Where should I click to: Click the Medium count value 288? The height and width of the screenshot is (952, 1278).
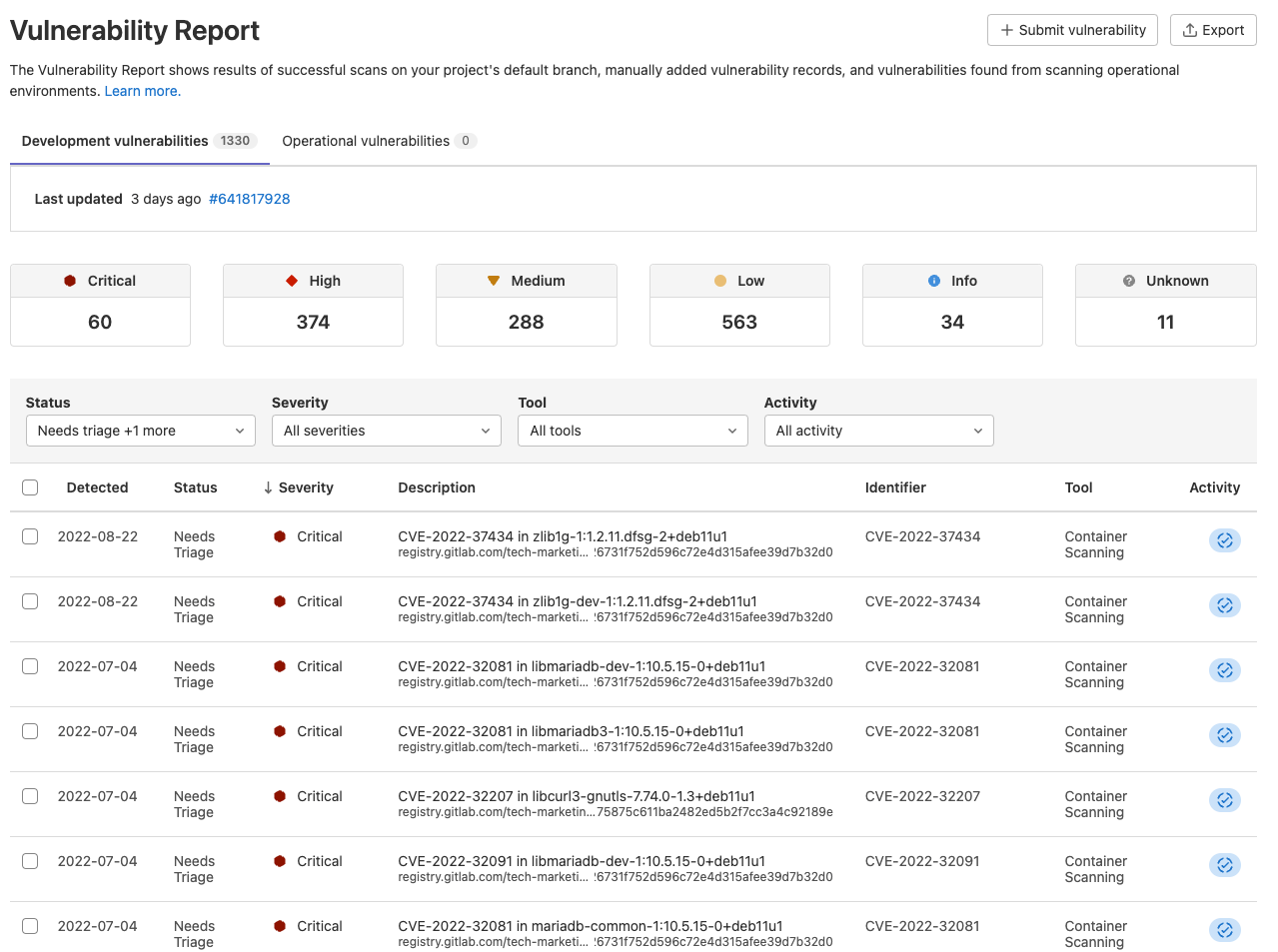tap(527, 322)
